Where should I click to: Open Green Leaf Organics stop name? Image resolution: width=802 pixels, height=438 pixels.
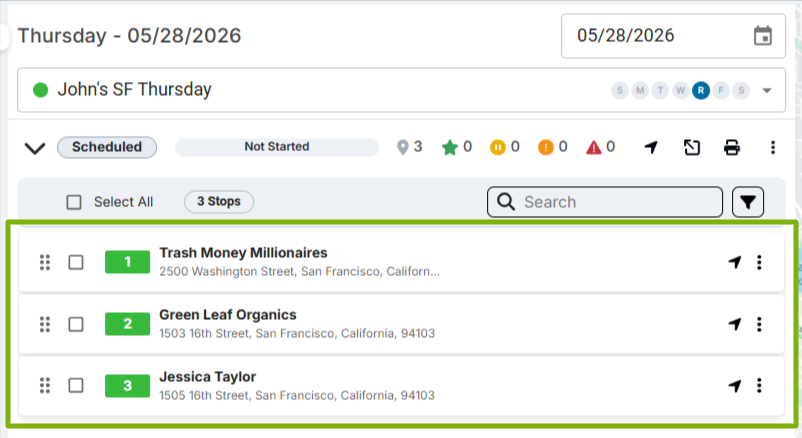click(228, 315)
